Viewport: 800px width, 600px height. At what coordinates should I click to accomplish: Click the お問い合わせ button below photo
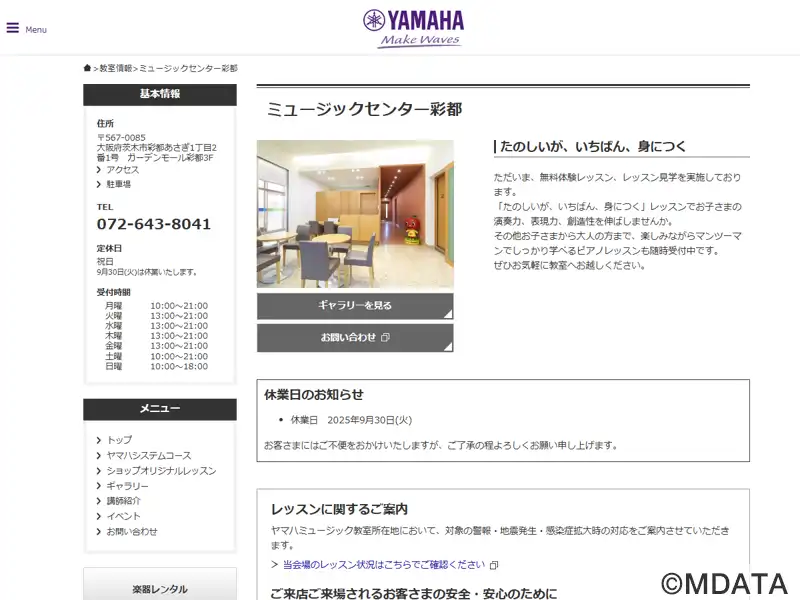(355, 338)
